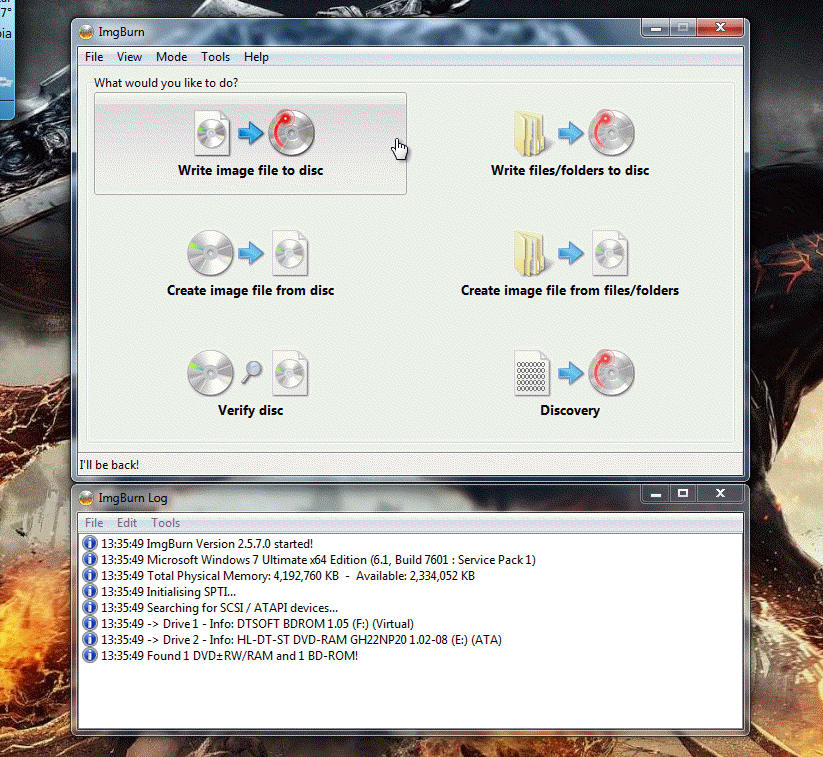Open the View menu in ImgBurn
Image resolution: width=823 pixels, height=757 pixels.
pyautogui.click(x=129, y=57)
